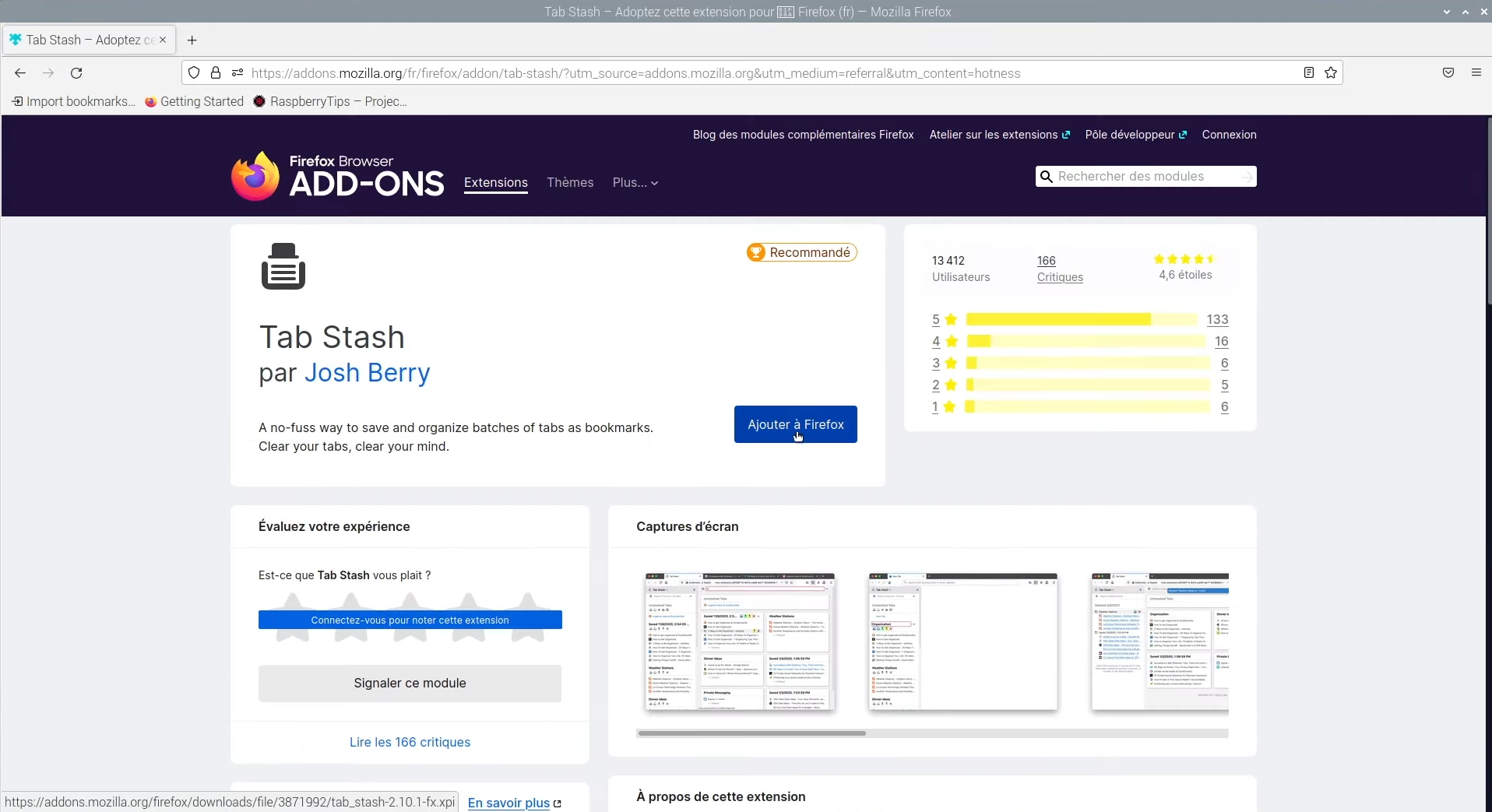Click the 5-star rating bar

pyautogui.click(x=1081, y=319)
